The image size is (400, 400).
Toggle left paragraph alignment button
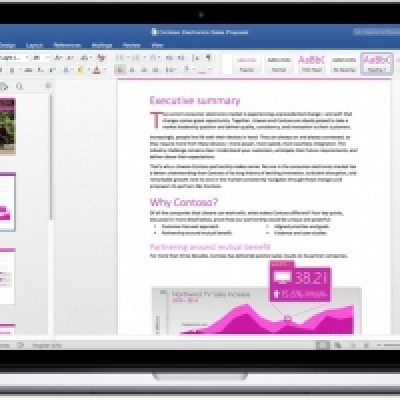(x=120, y=70)
